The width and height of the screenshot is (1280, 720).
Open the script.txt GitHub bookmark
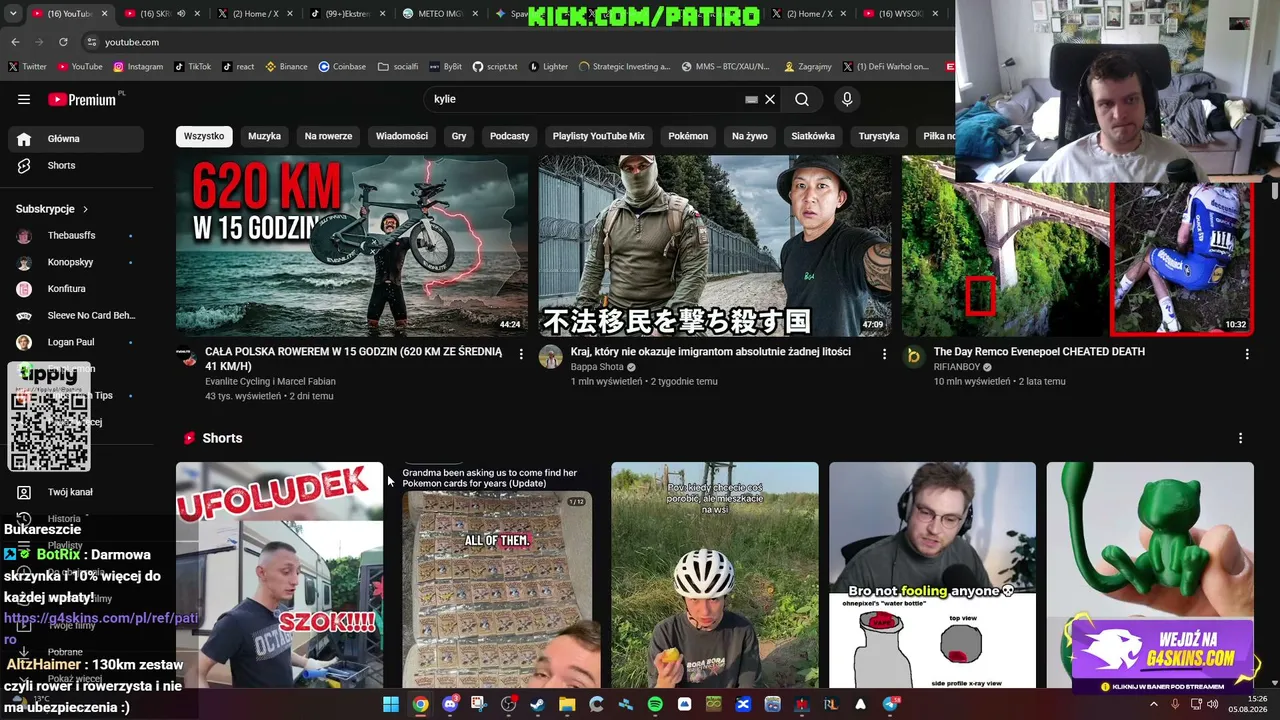pyautogui.click(x=495, y=67)
